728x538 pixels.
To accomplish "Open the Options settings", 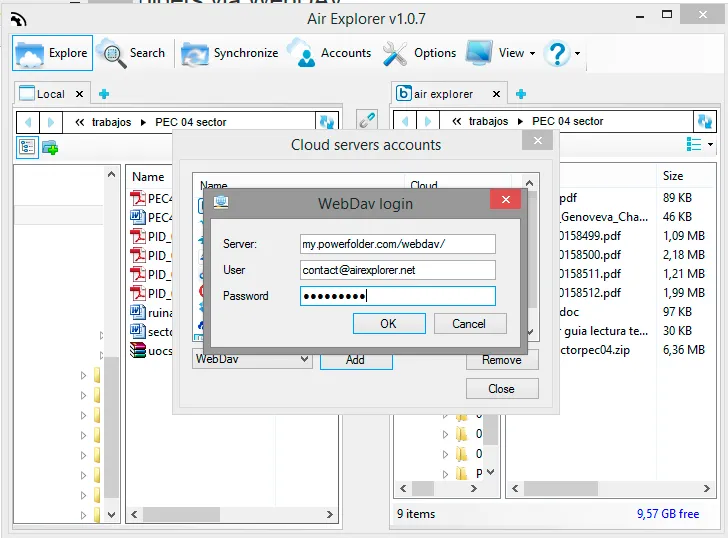I will click(420, 53).
